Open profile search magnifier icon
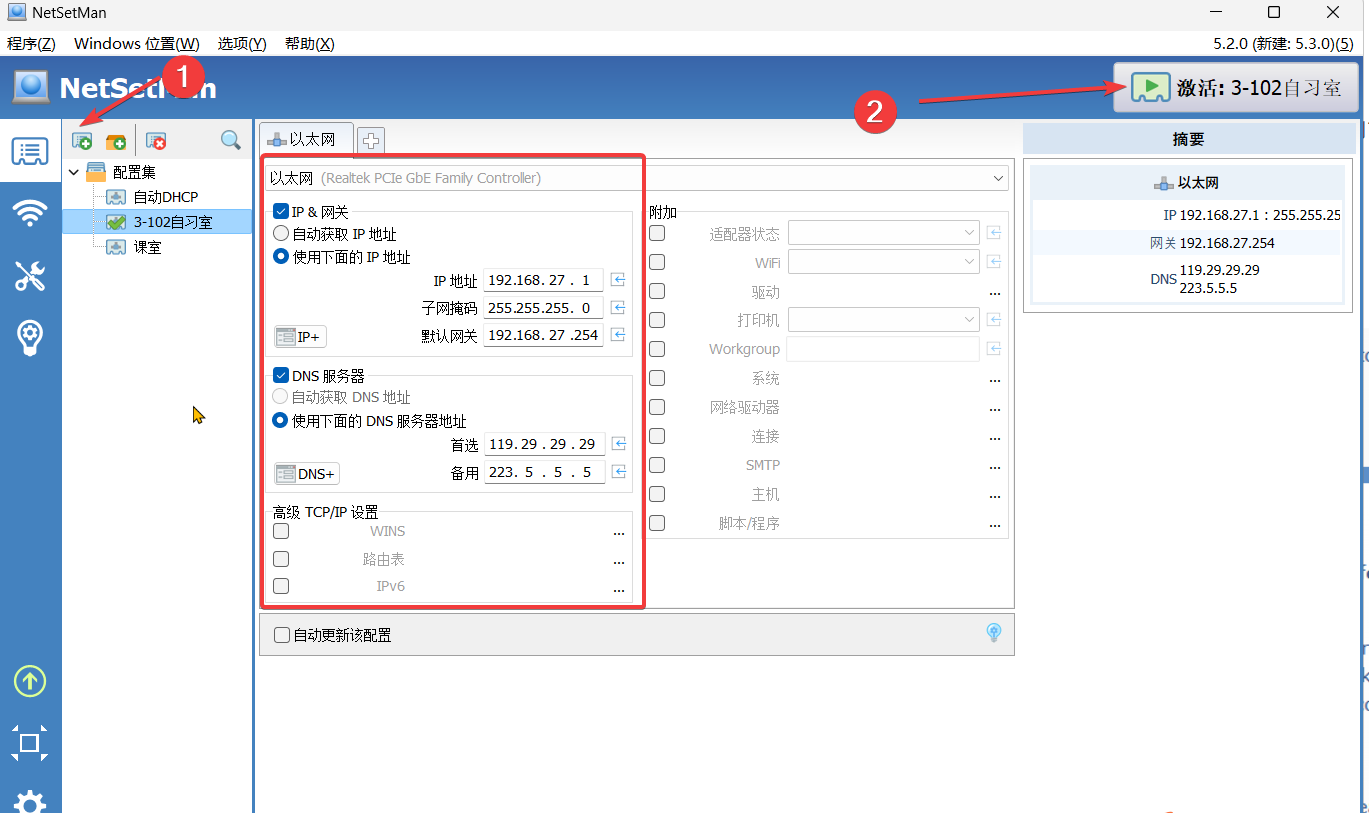Screen dimensions: 1369x813 click(231, 141)
